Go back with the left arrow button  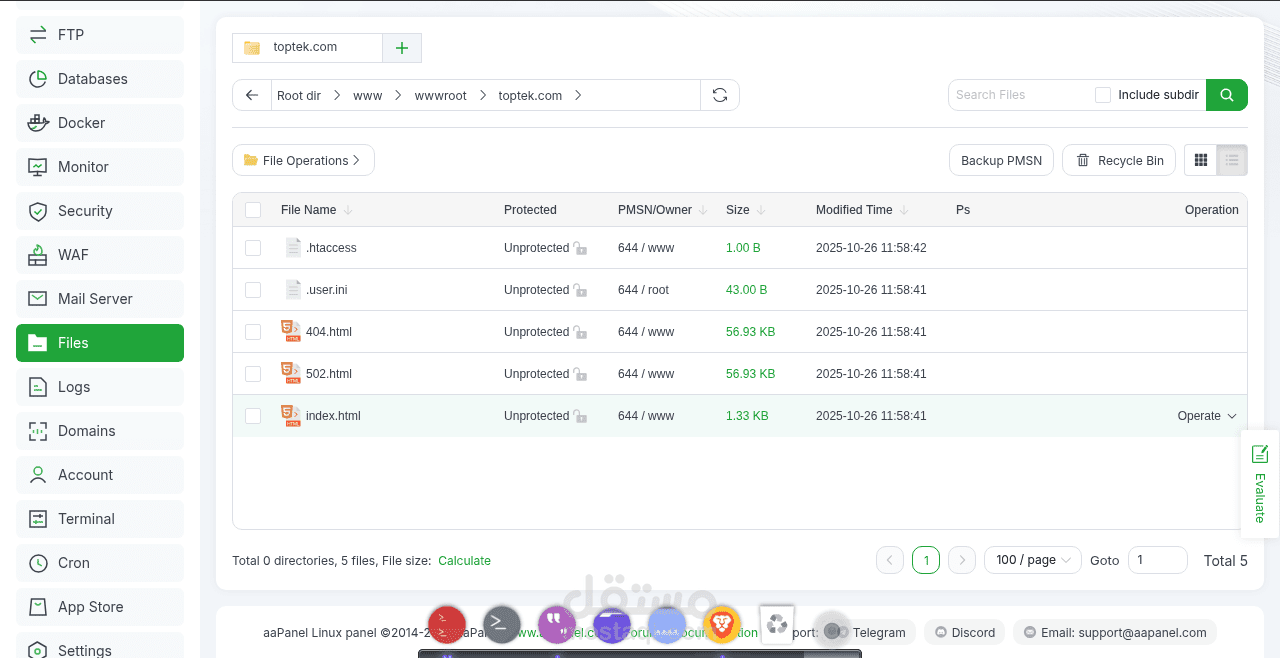(252, 95)
